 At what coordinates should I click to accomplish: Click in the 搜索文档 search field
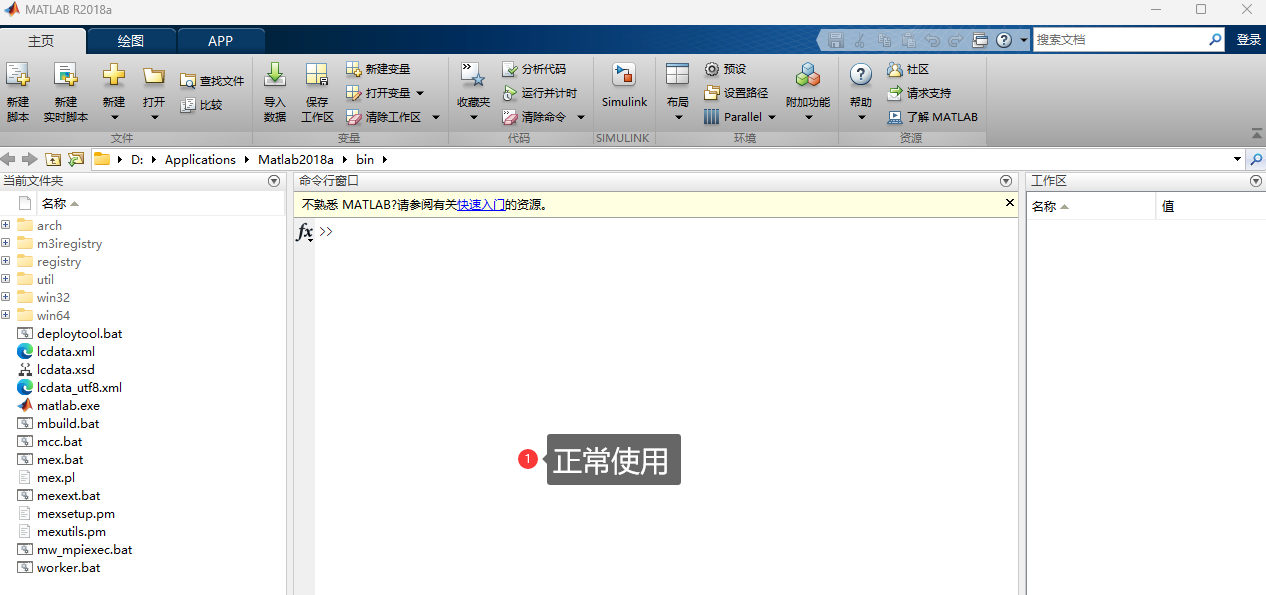1119,40
